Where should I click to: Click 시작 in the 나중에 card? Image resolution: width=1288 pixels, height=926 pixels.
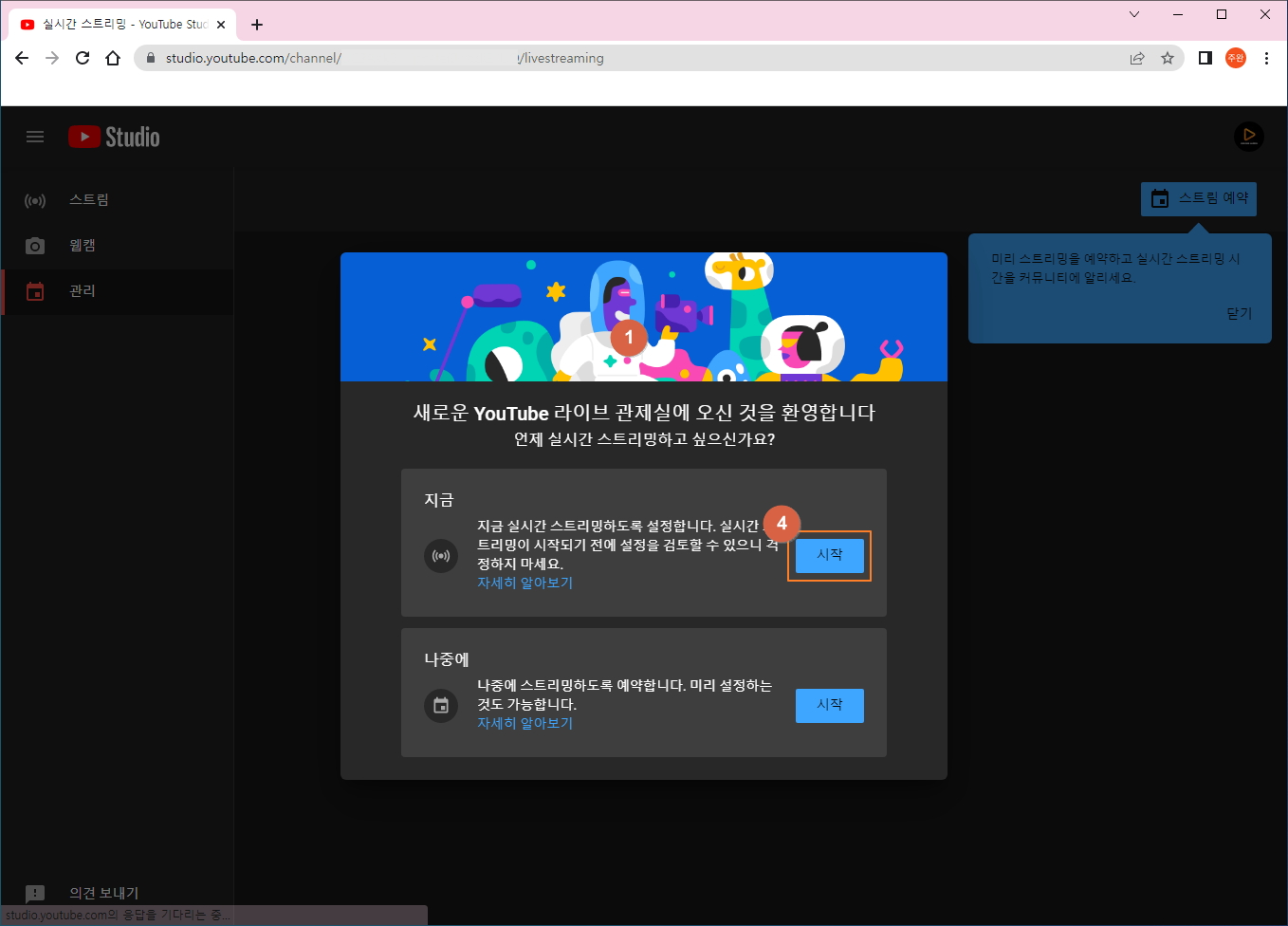[x=830, y=705]
